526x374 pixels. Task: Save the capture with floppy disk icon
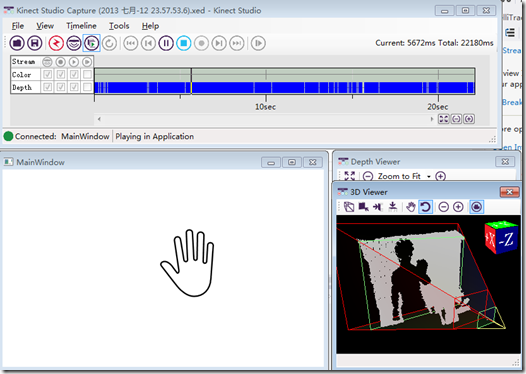35,43
